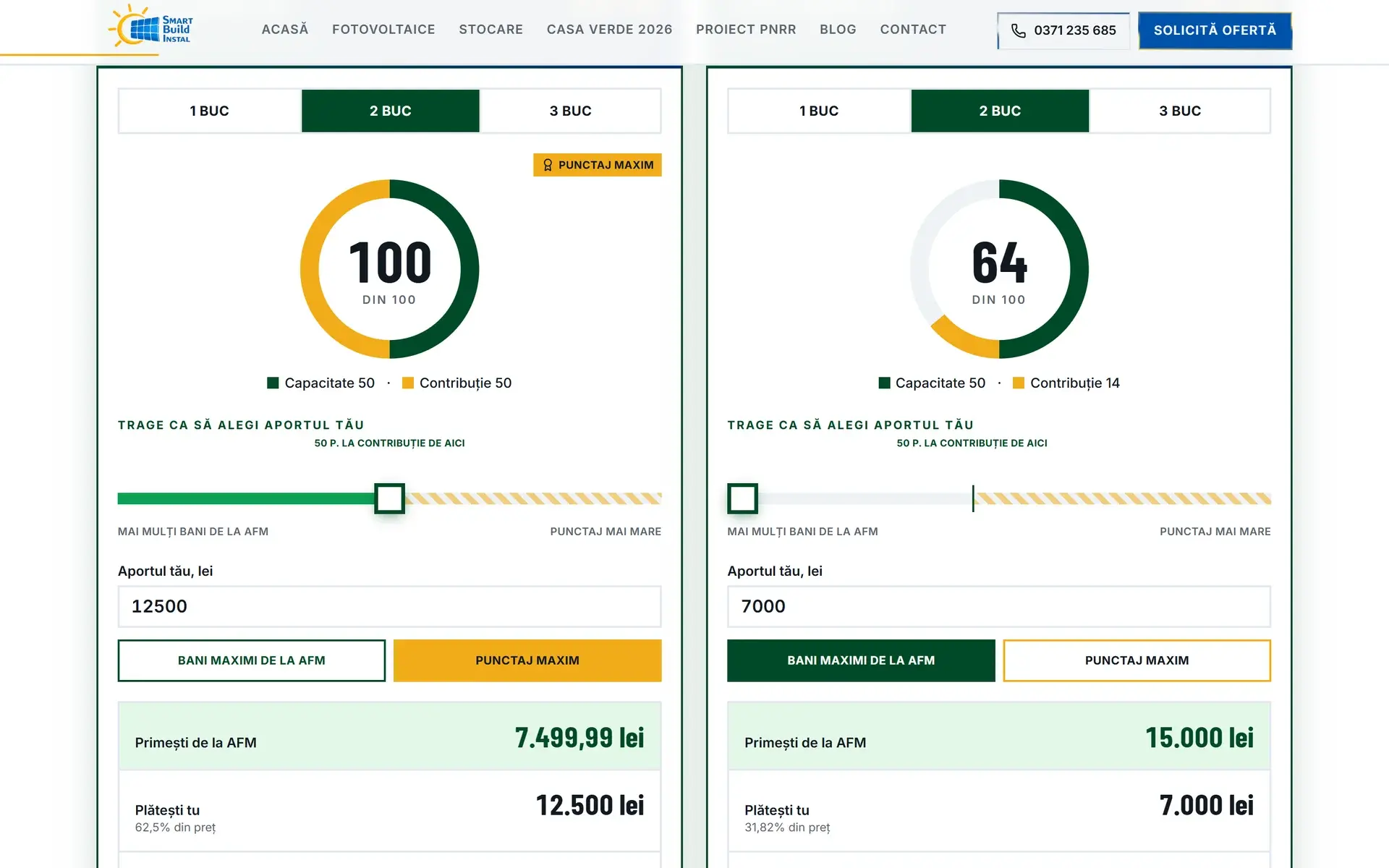The width and height of the screenshot is (1389, 868).
Task: Call the 0371 235 685 phone link
Action: coord(1063,30)
